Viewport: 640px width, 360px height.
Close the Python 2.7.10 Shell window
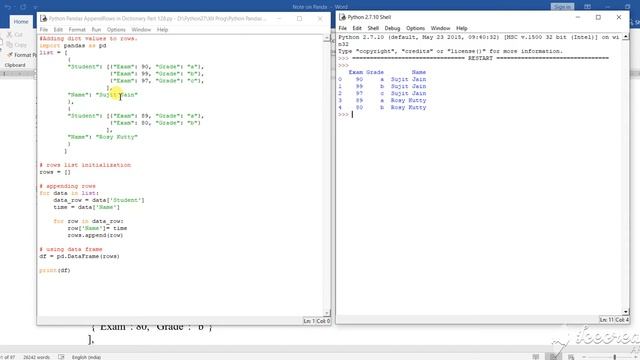[619, 17]
